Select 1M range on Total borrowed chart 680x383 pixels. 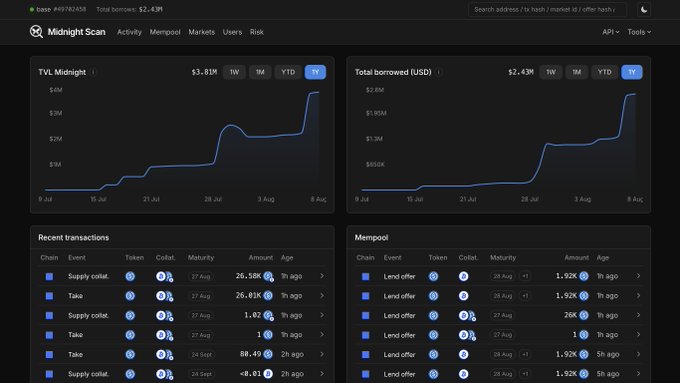(576, 72)
